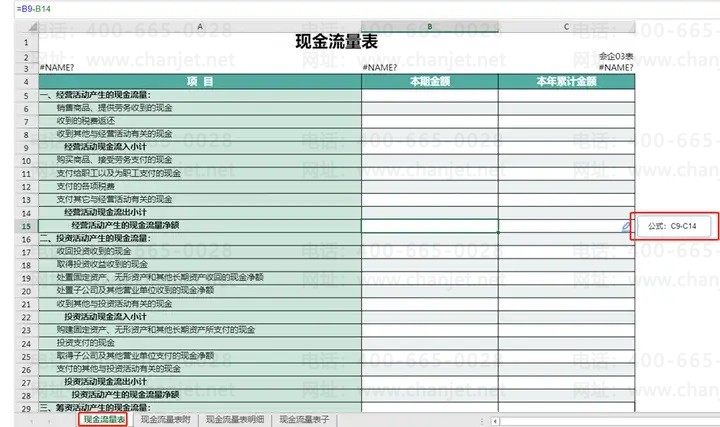
Task: Click cell 支付其它与经营活动有关的现金
Action: pos(200,200)
